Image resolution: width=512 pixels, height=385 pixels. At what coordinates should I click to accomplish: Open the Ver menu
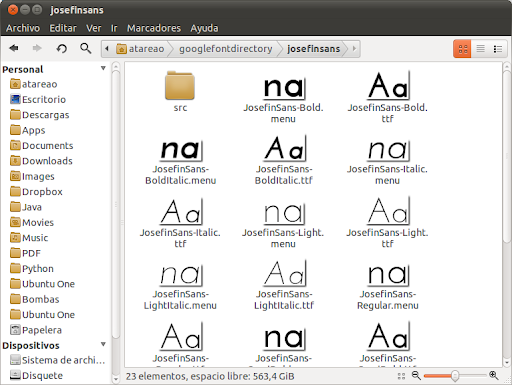(94, 28)
